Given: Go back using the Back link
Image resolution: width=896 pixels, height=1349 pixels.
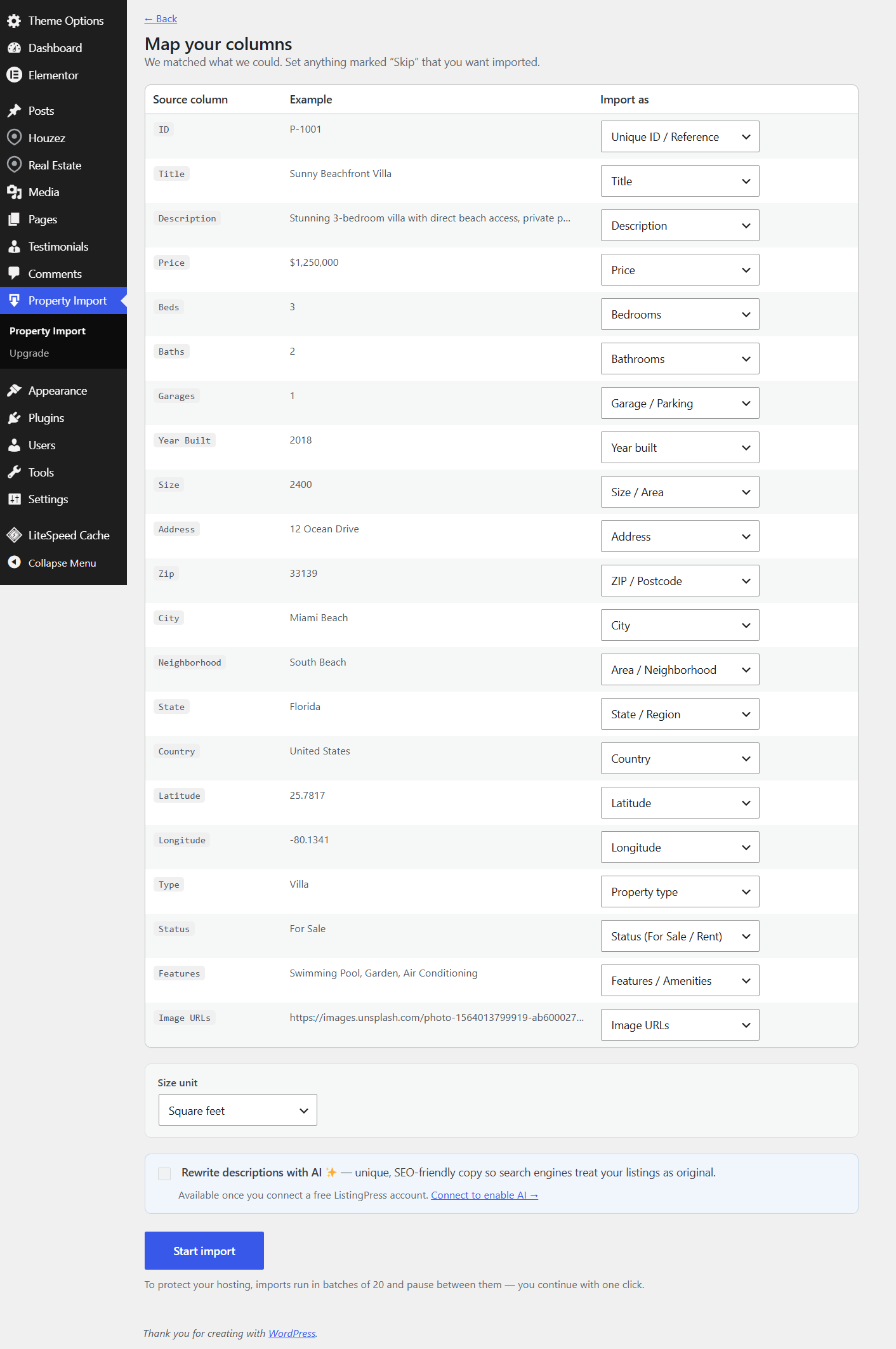Looking at the screenshot, I should [x=161, y=19].
